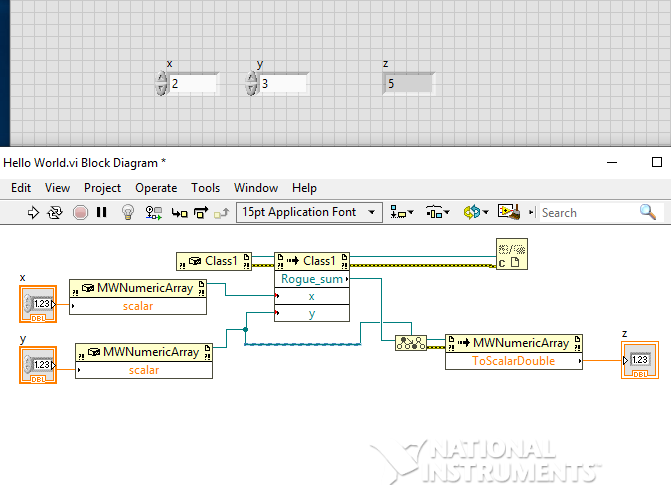This screenshot has width=671, height=485.
Task: Click the Pause button in toolbar
Action: (x=101, y=212)
